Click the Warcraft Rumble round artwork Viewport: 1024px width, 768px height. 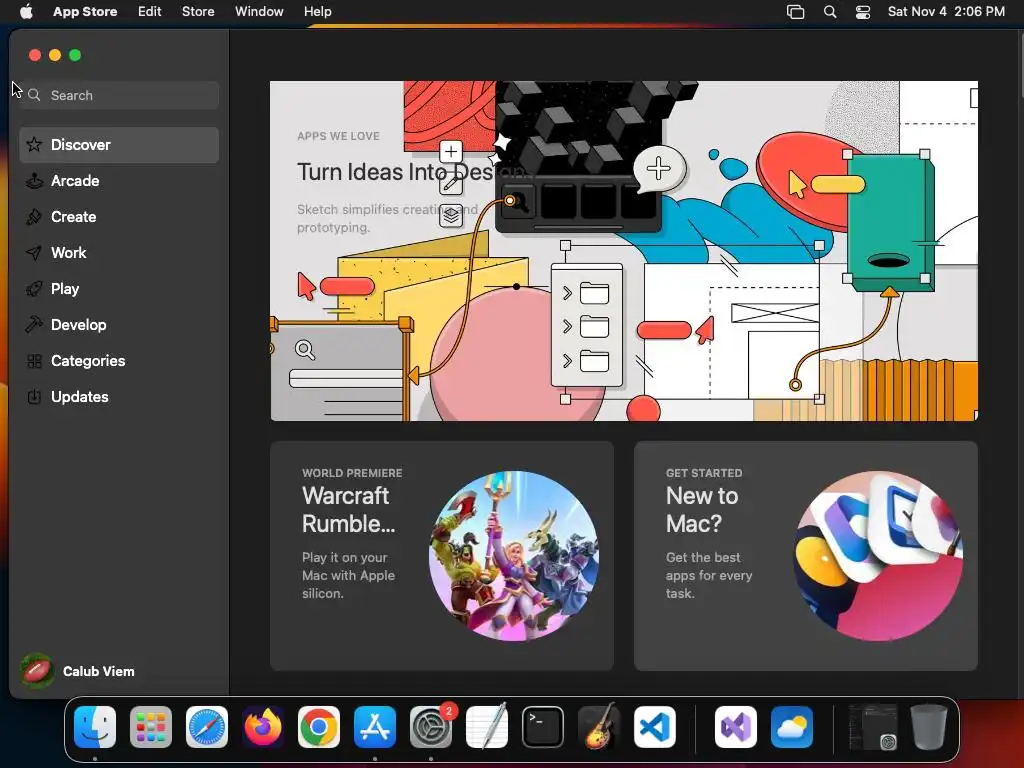click(x=513, y=556)
